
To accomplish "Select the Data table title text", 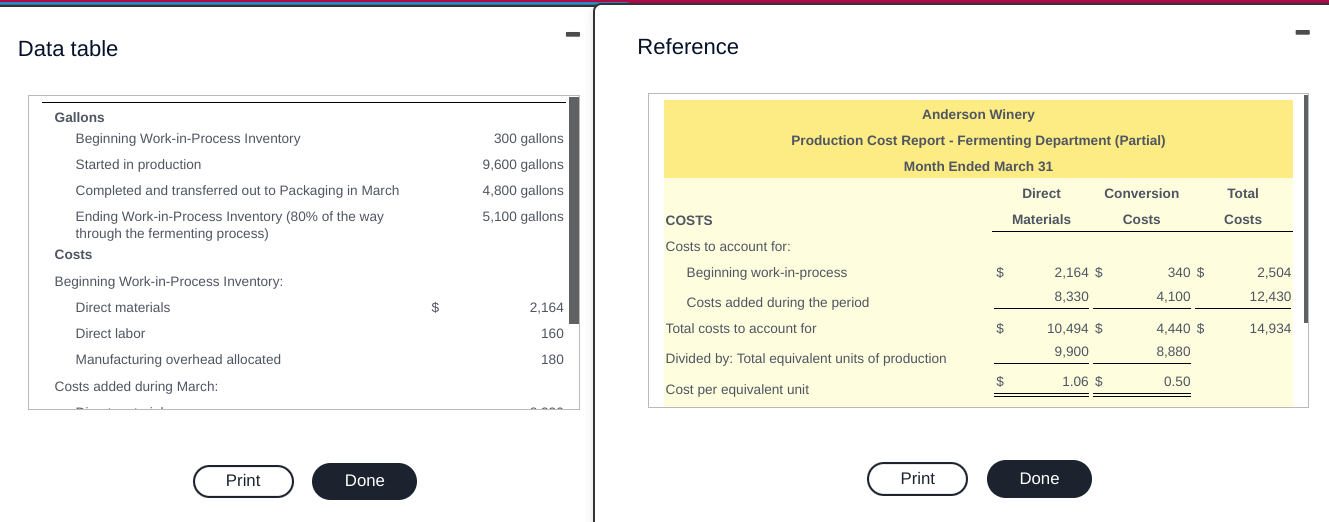I will [x=68, y=49].
